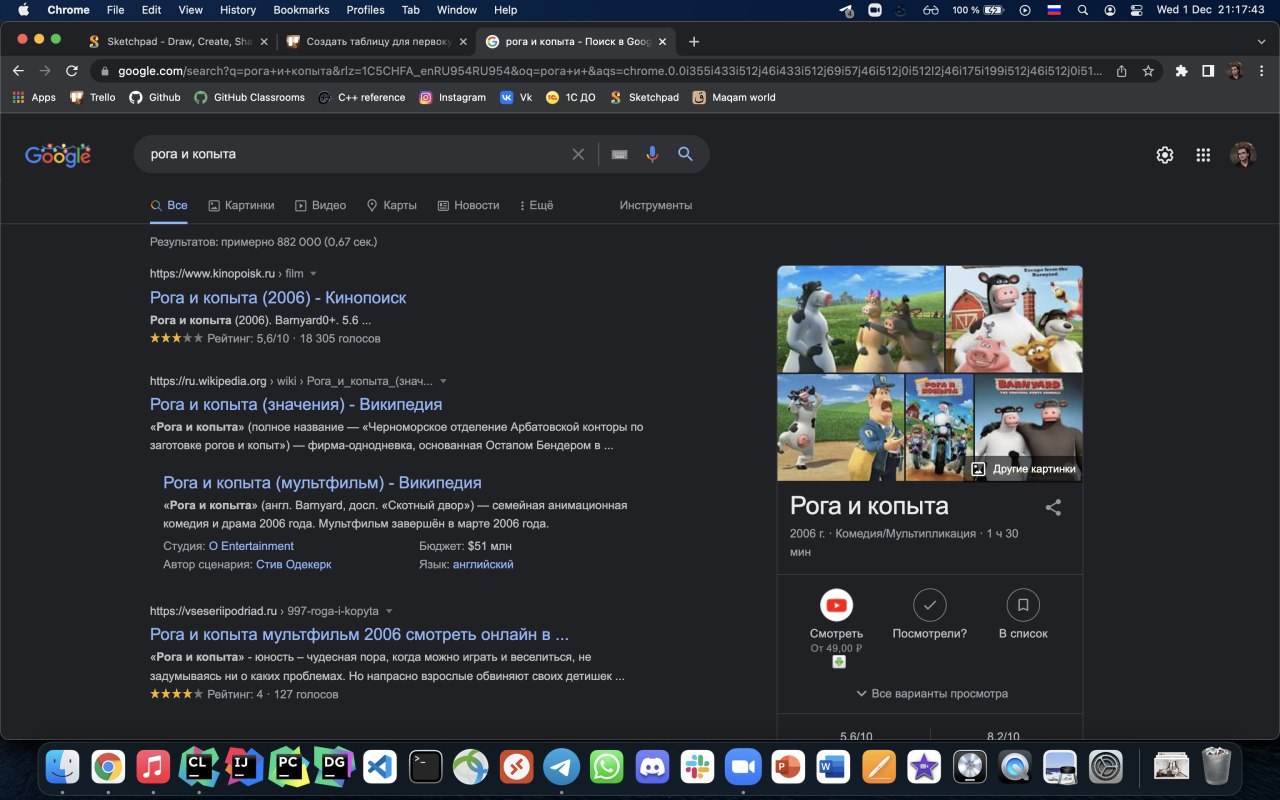Toggle Chrome side panel icon
Screen dimensions: 1280x800
(1208, 71)
